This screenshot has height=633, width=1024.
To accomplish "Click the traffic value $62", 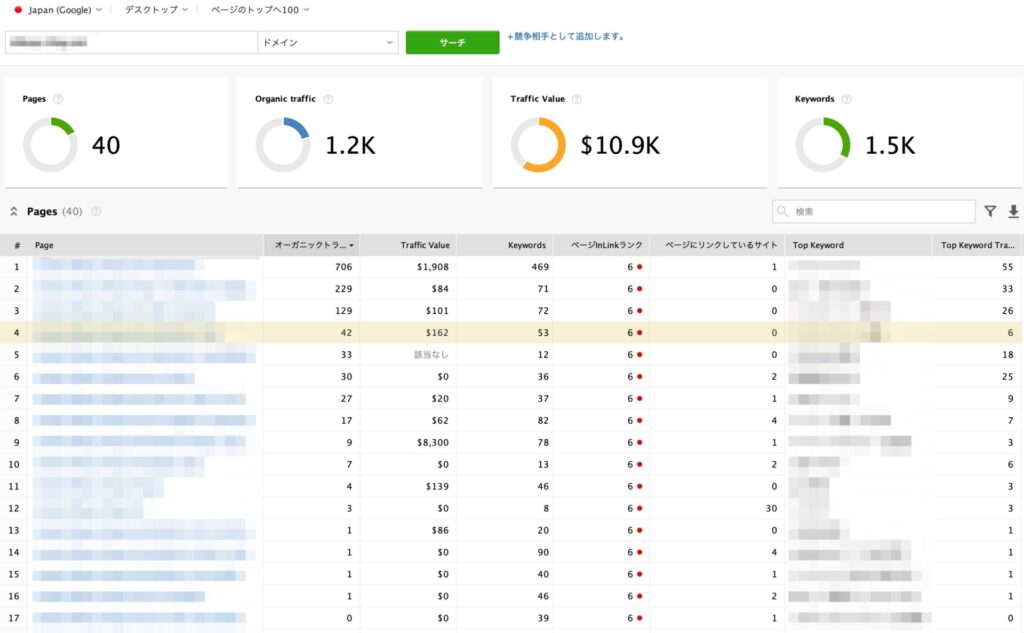I will pos(440,421).
